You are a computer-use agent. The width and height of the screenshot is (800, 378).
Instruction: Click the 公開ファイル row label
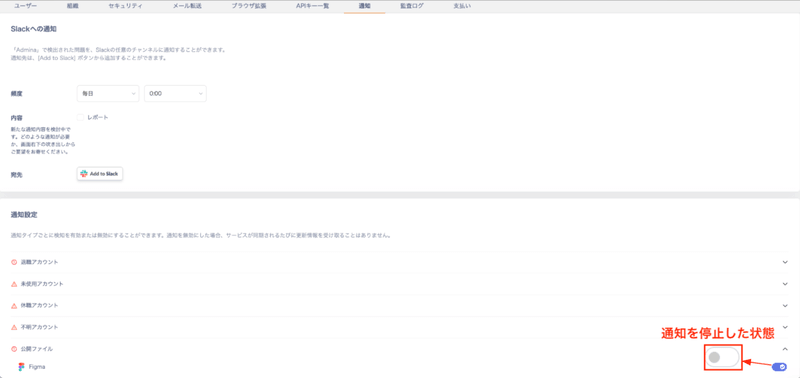pos(37,349)
